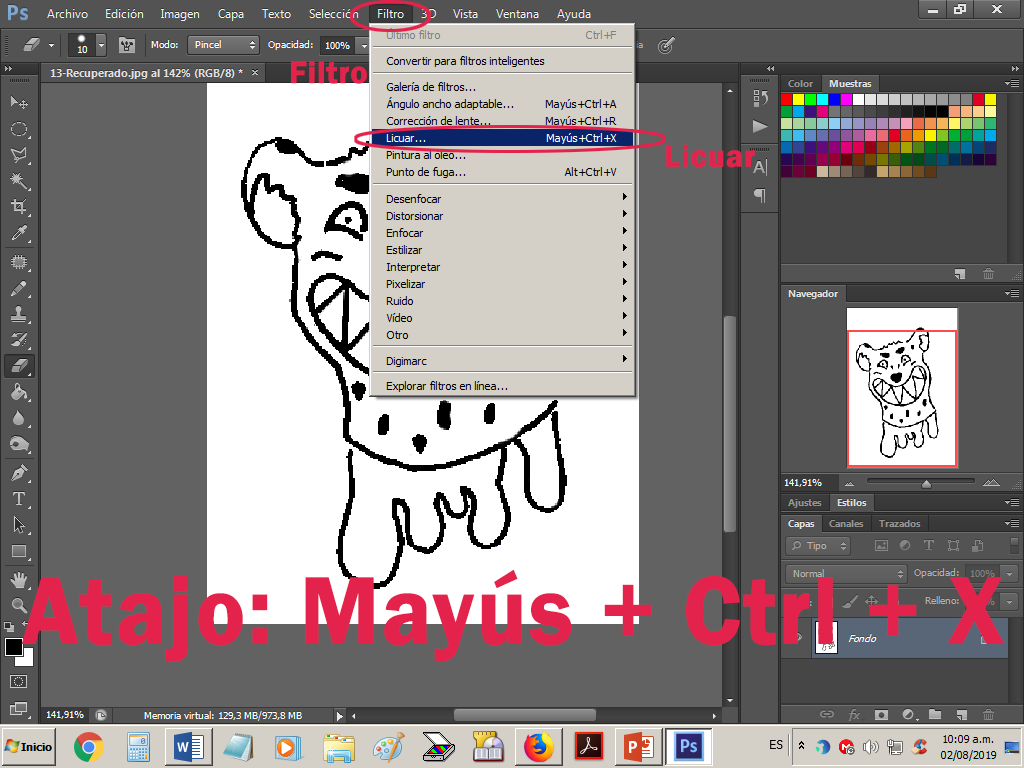The width and height of the screenshot is (1024, 768).
Task: Click the create new layer icon
Action: coord(961,714)
